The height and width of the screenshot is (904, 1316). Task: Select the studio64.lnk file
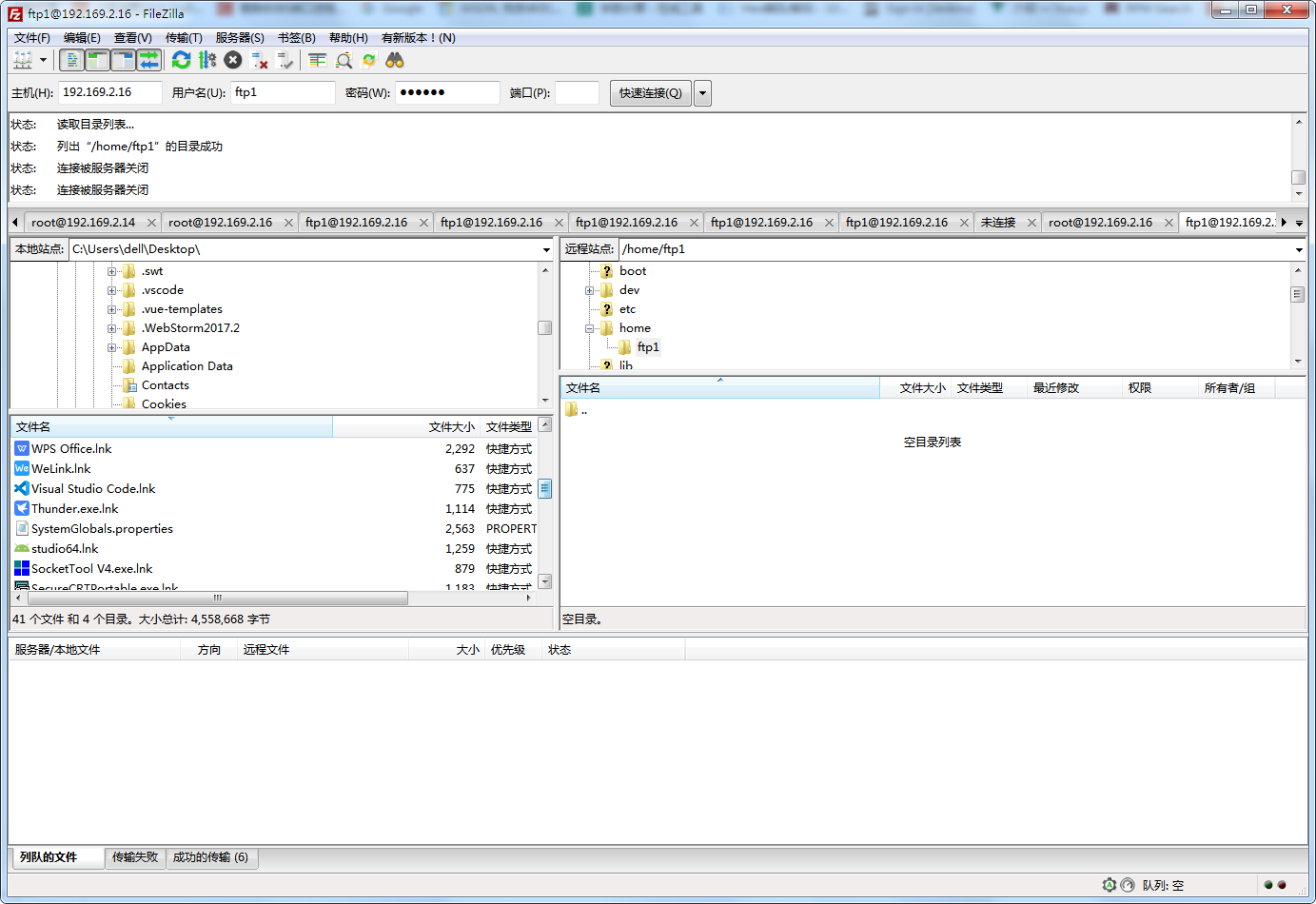click(x=65, y=549)
